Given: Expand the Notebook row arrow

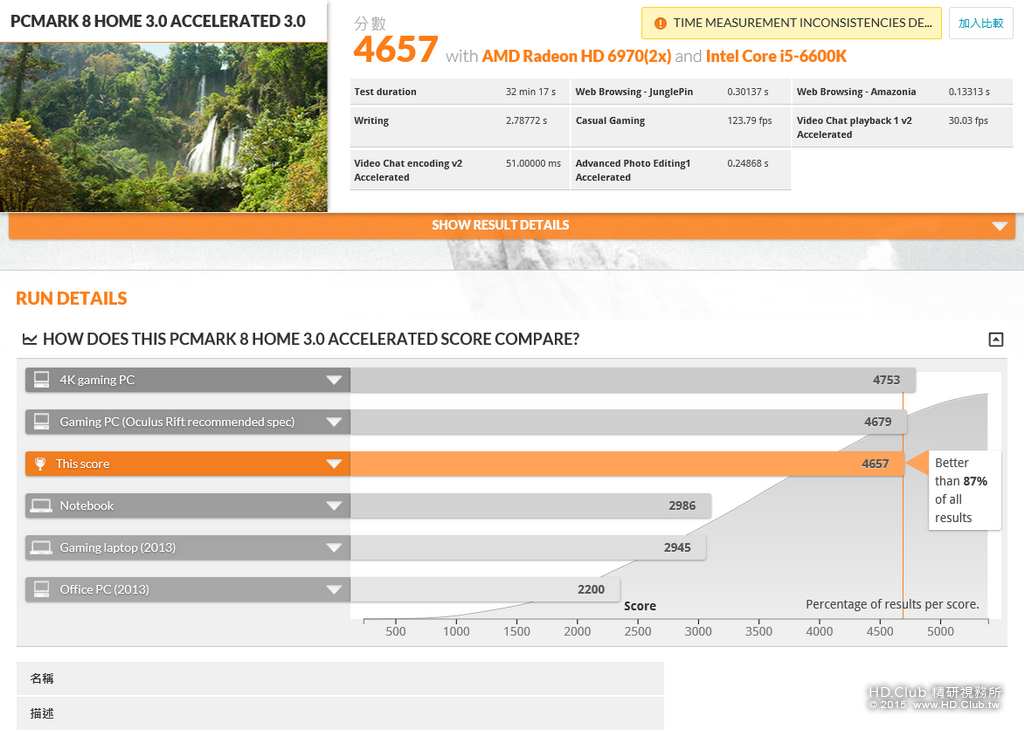Looking at the screenshot, I should (x=334, y=505).
